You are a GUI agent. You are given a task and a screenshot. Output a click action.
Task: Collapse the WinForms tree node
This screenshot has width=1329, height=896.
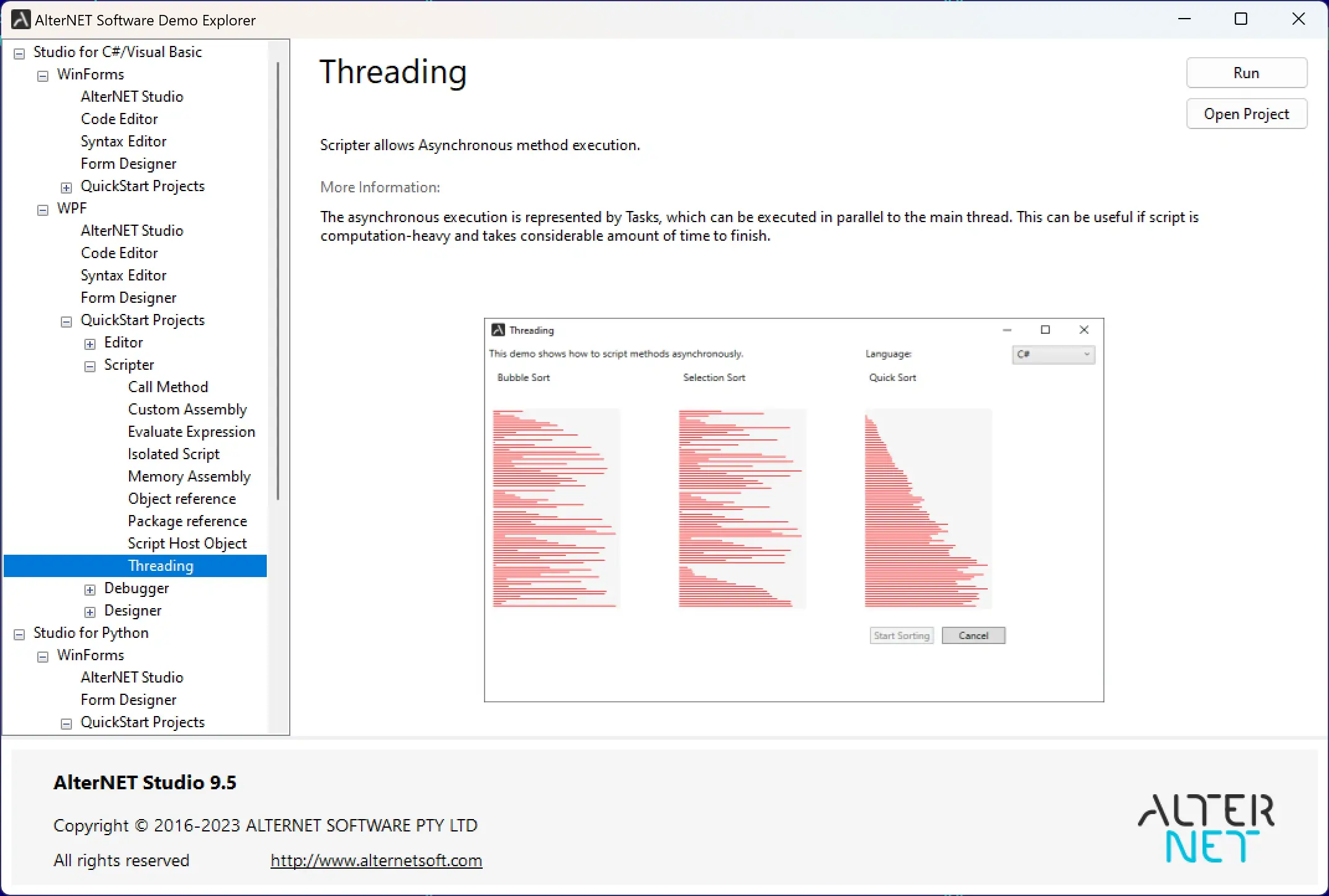tap(43, 75)
